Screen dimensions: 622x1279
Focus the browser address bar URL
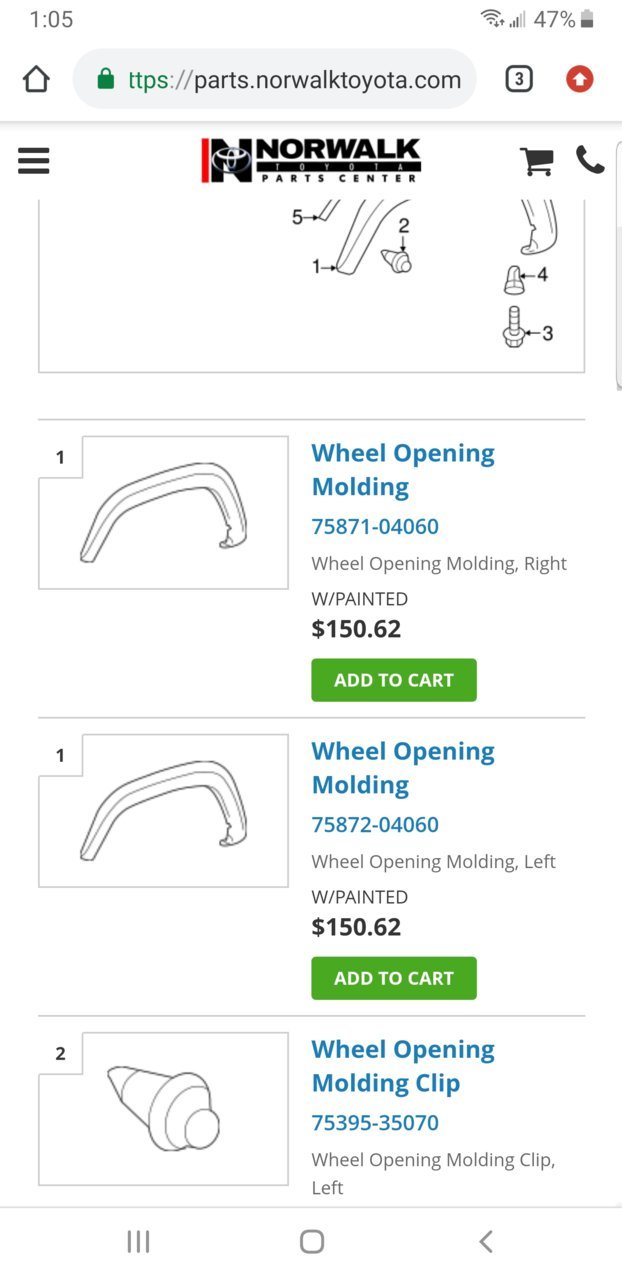click(x=294, y=79)
